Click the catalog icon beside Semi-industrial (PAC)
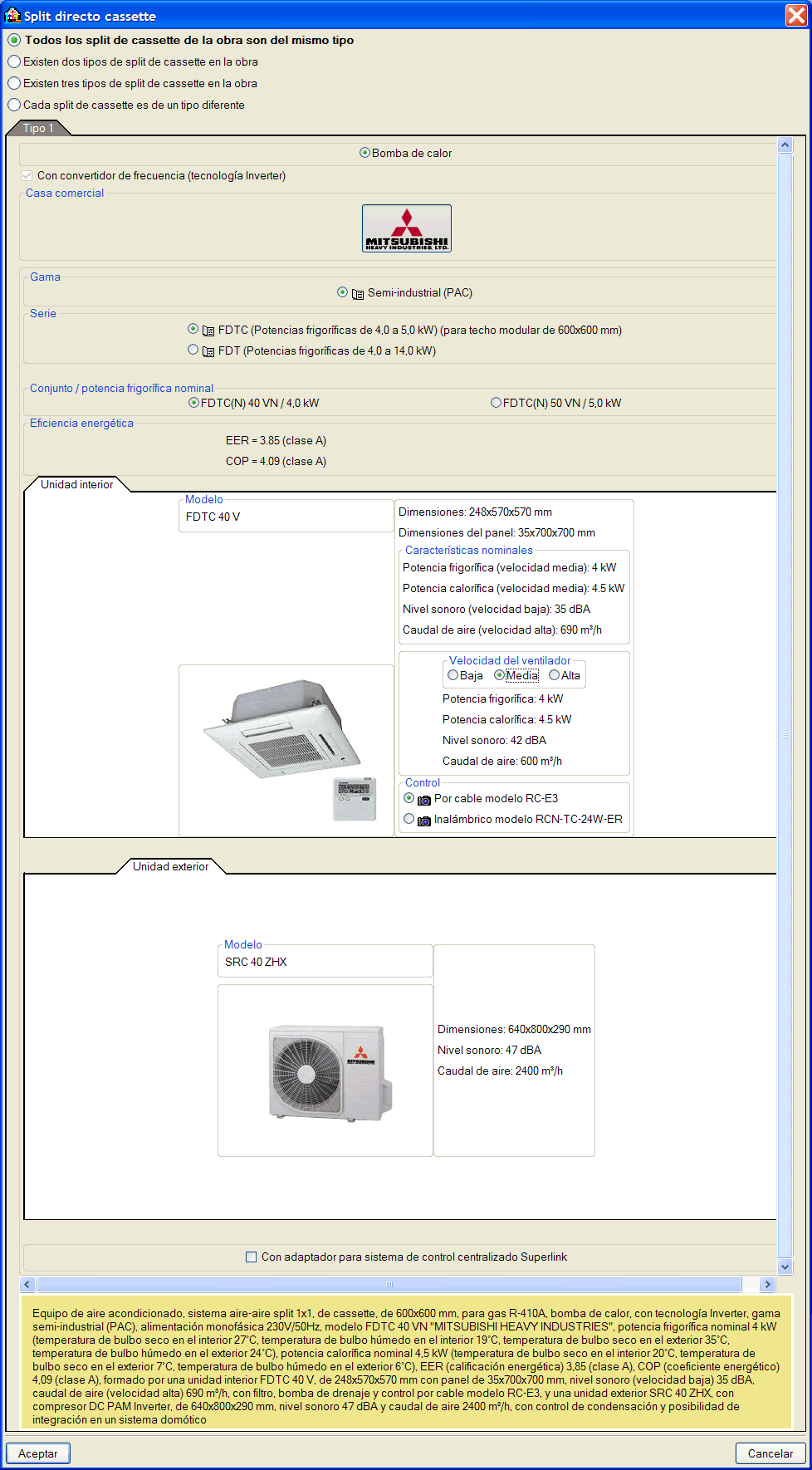This screenshot has width=812, height=1470. [x=358, y=294]
